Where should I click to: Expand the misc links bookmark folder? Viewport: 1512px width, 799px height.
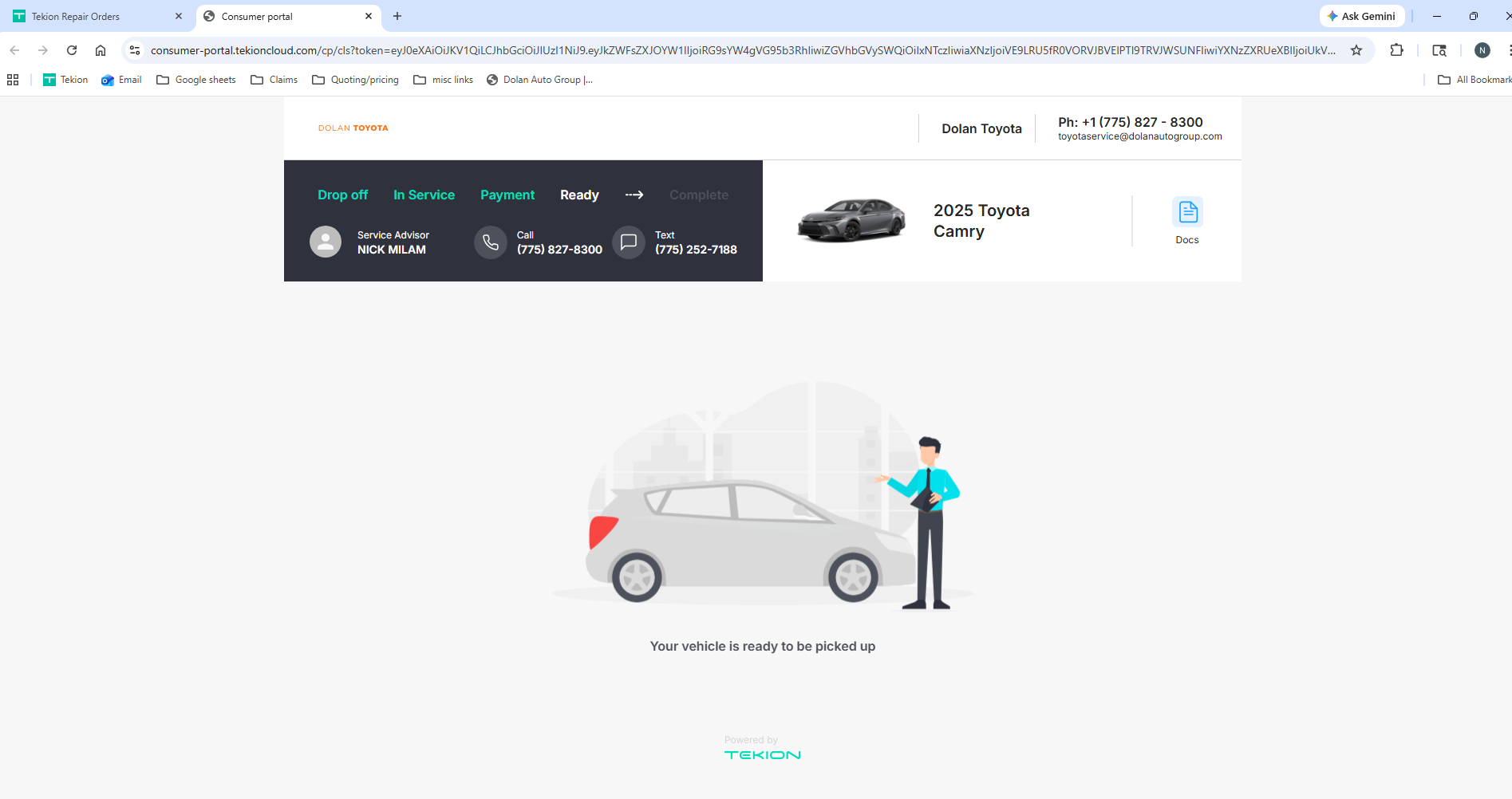click(x=443, y=80)
